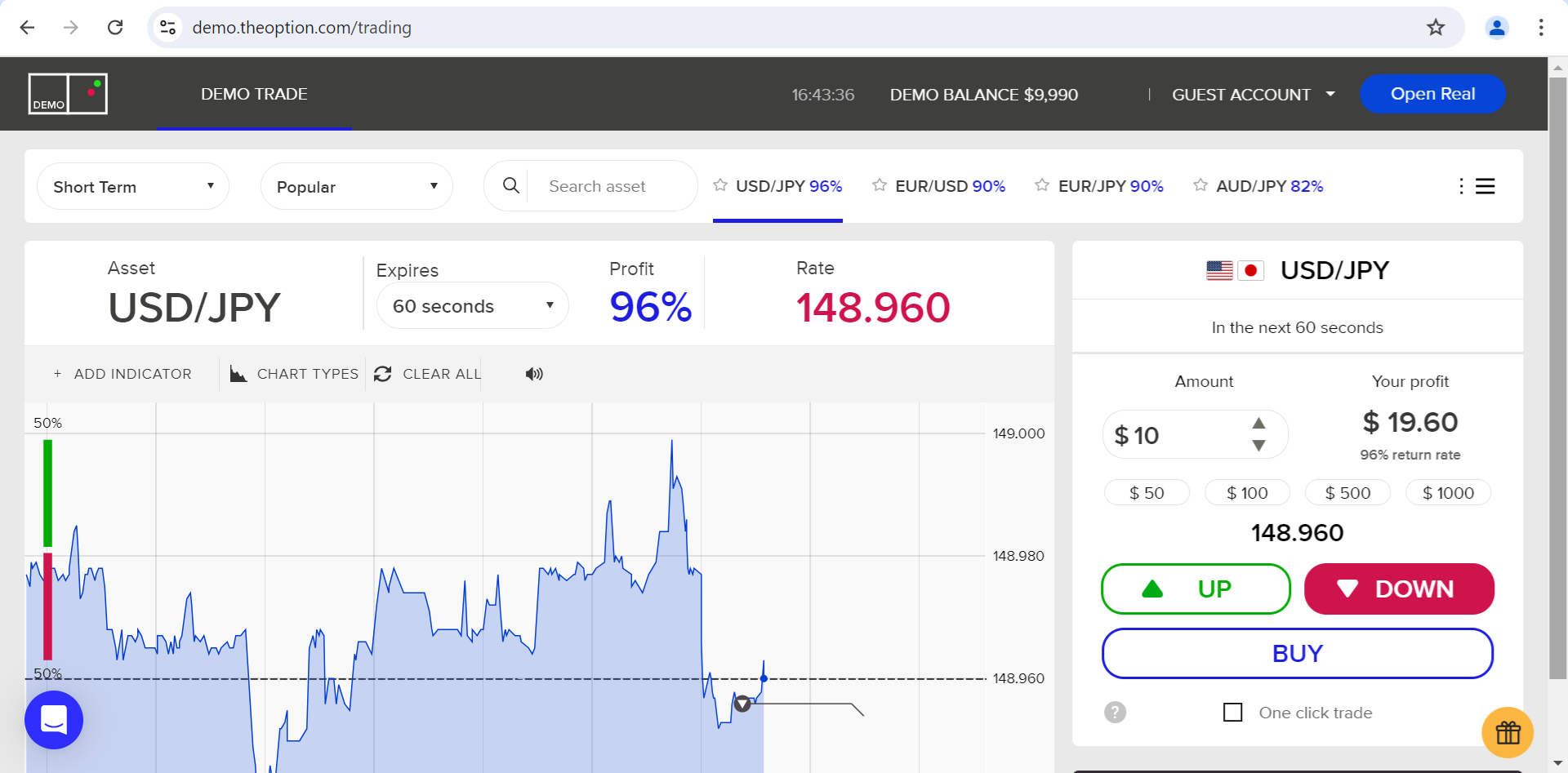Set amount to $ 500
Screen dimensions: 1568x773
(1347, 492)
